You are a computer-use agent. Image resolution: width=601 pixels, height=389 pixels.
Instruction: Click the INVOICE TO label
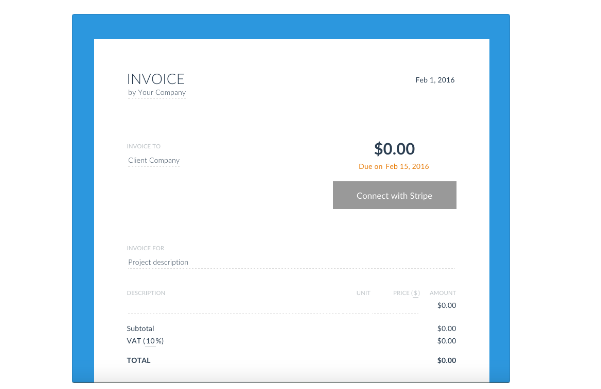coord(144,146)
